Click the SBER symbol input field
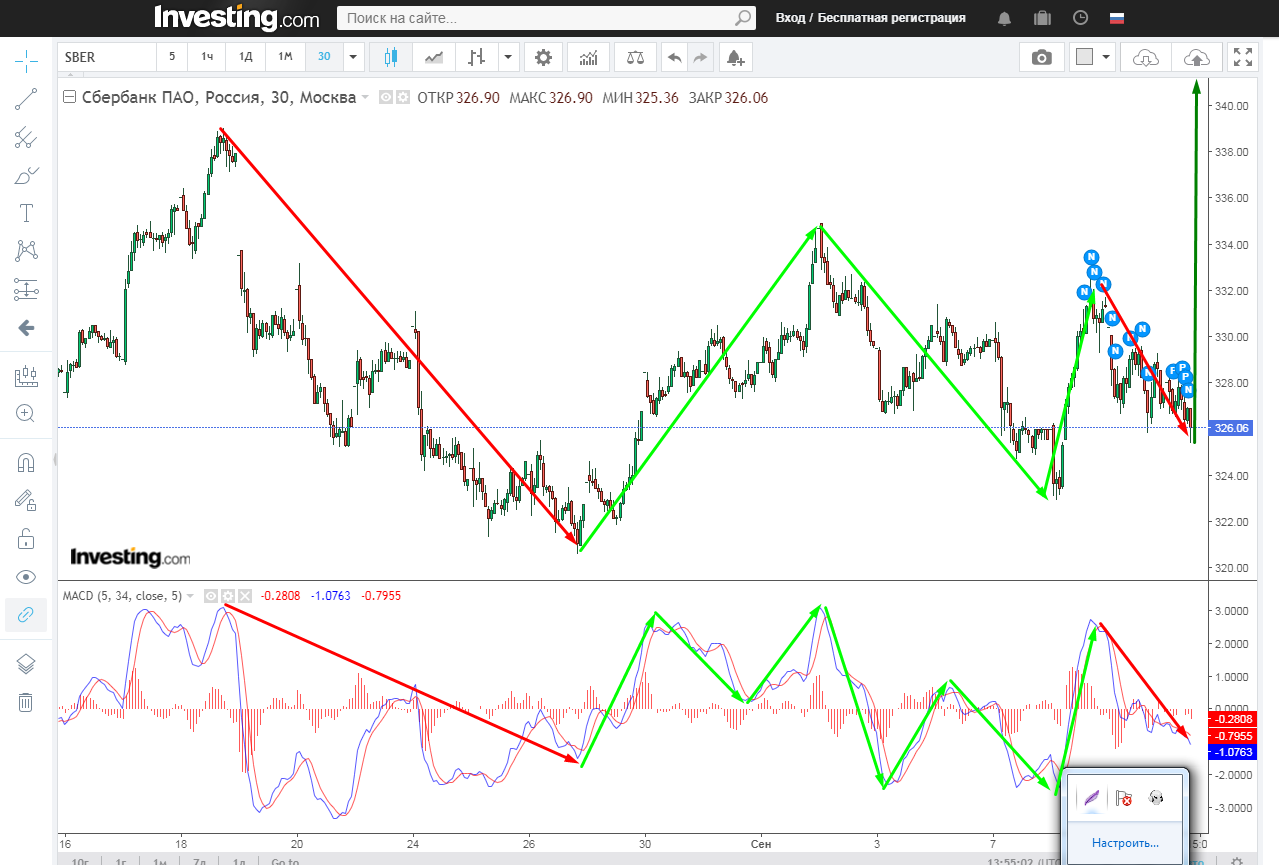 [106, 57]
